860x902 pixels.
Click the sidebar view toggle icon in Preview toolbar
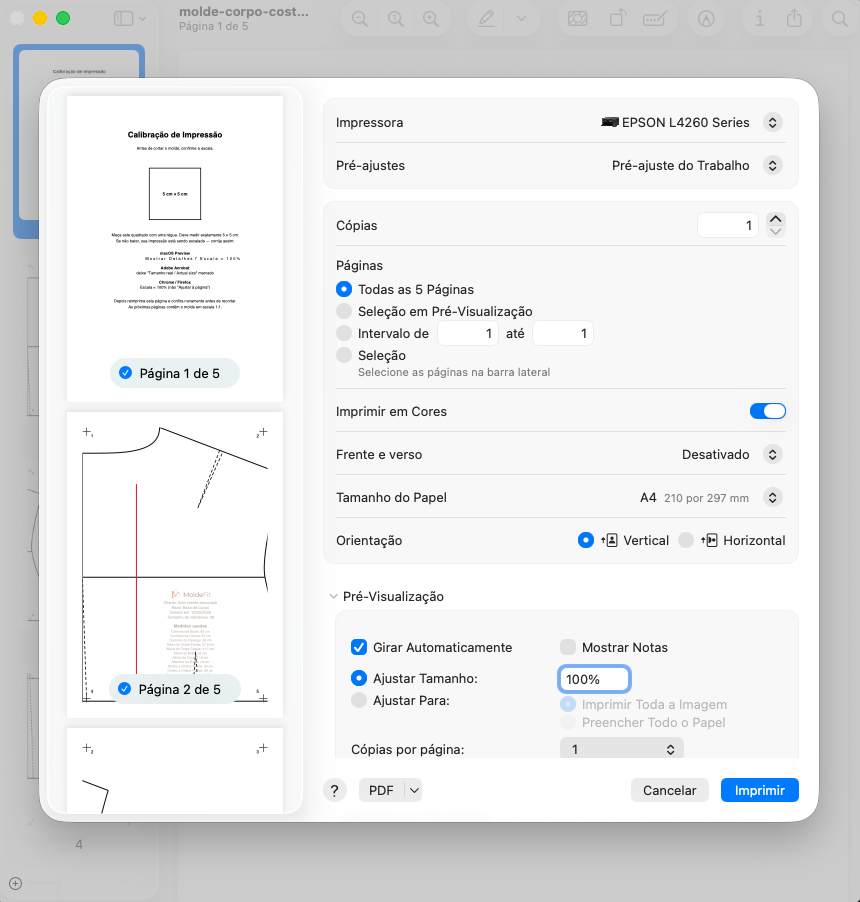coord(123,19)
